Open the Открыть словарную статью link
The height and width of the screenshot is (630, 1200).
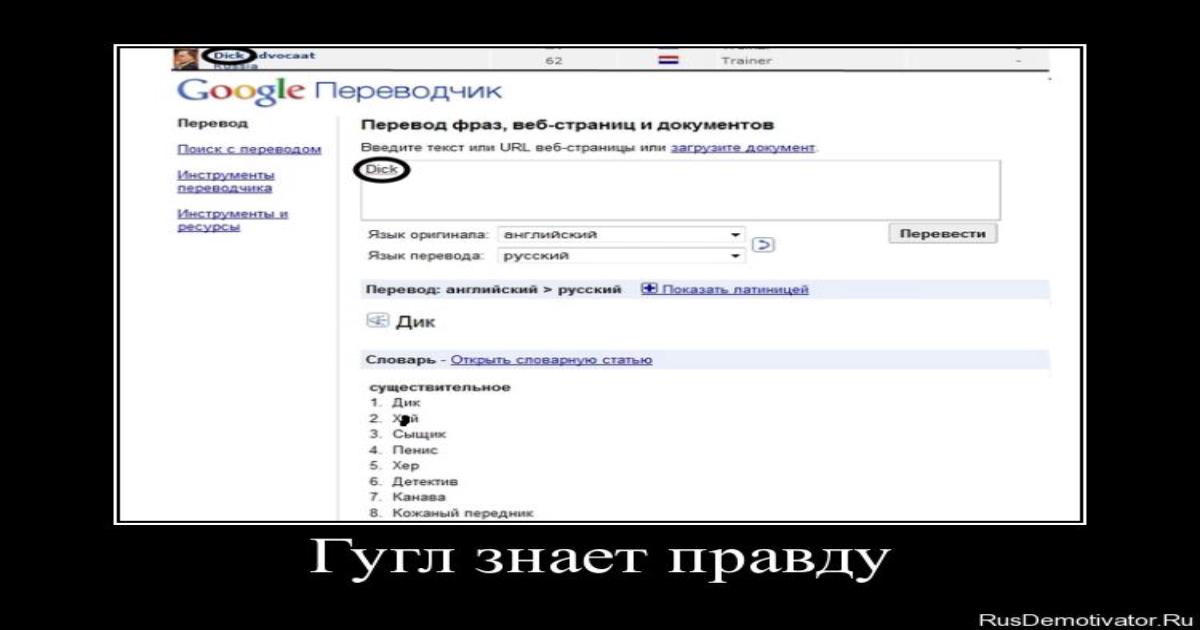pos(551,360)
